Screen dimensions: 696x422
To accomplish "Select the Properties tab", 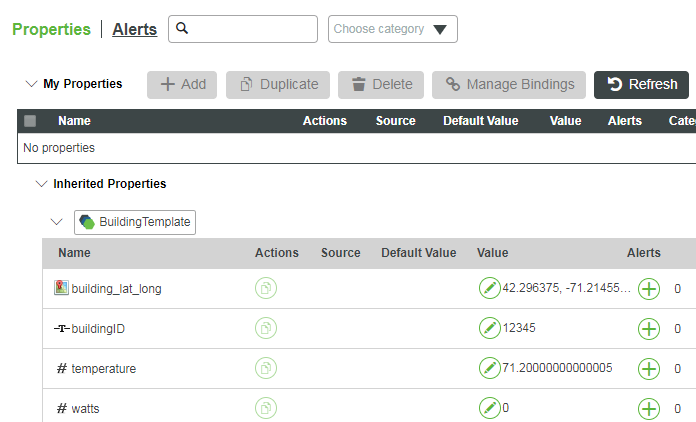I will pos(51,29).
